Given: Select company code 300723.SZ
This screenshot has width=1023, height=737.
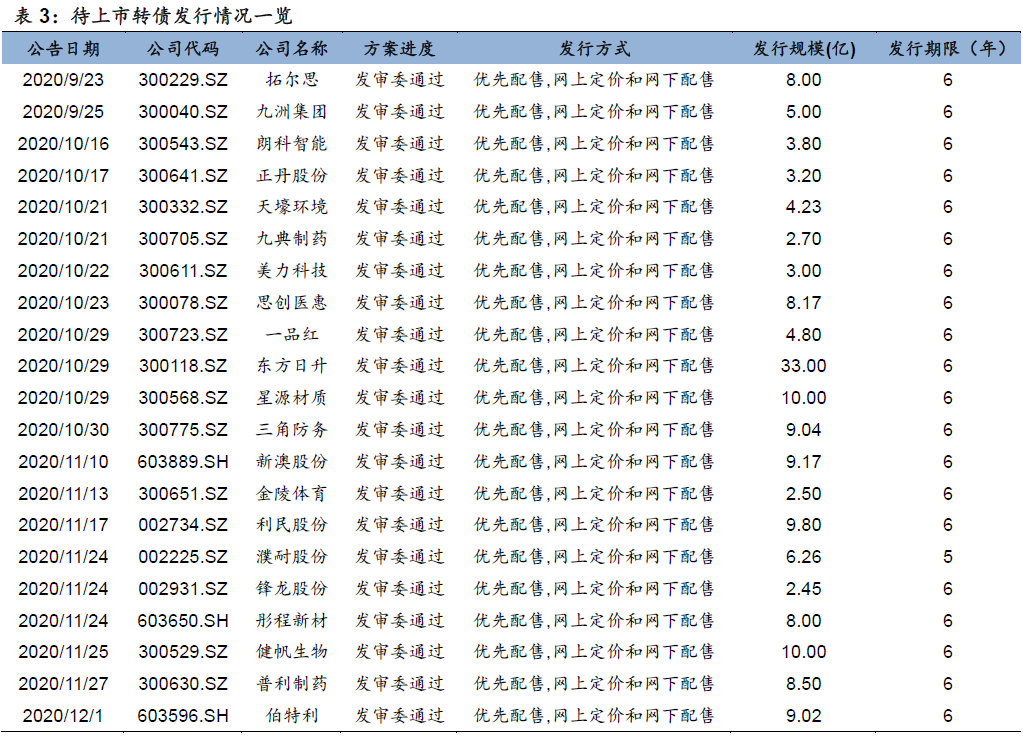Looking at the screenshot, I should pos(183,335).
